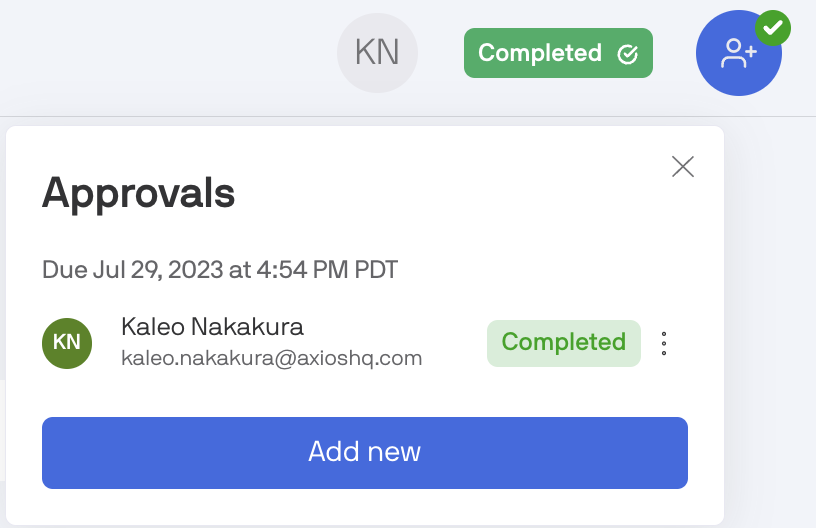Click the person-plus glyph in the blue circle
Image resolution: width=816 pixels, height=528 pixels.
click(738, 54)
